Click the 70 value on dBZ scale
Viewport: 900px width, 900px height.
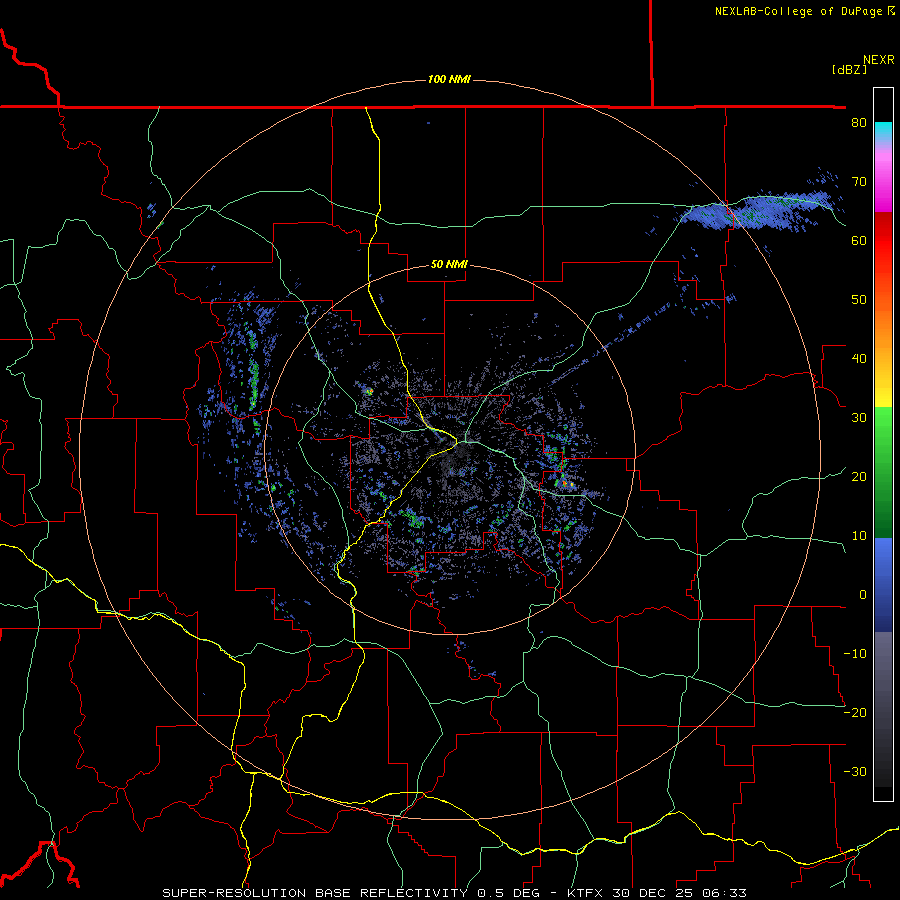point(859,181)
